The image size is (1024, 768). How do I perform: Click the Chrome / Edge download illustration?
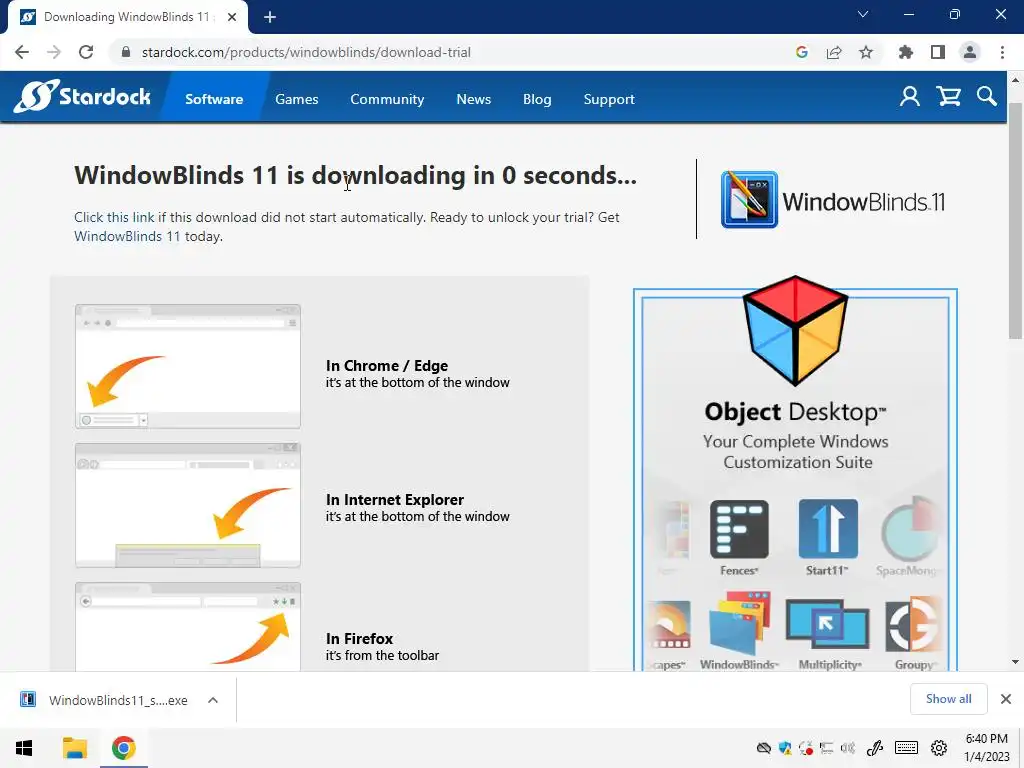coord(187,366)
